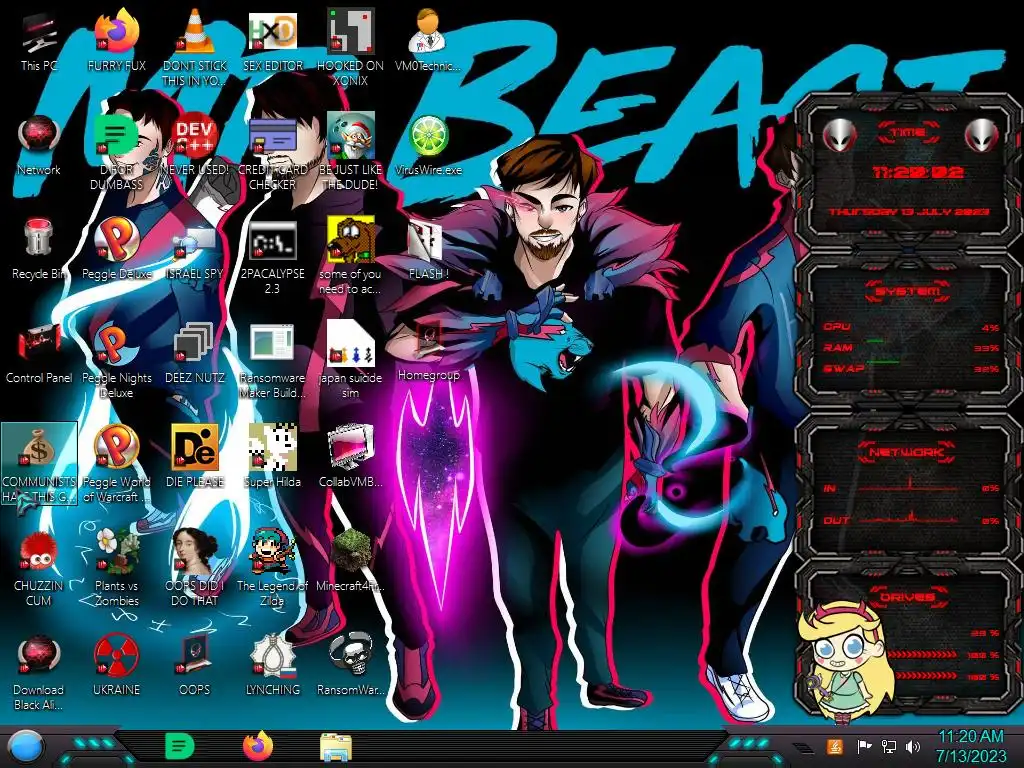This screenshot has width=1024, height=768.
Task: Open the This PC desktop icon
Action: click(39, 42)
